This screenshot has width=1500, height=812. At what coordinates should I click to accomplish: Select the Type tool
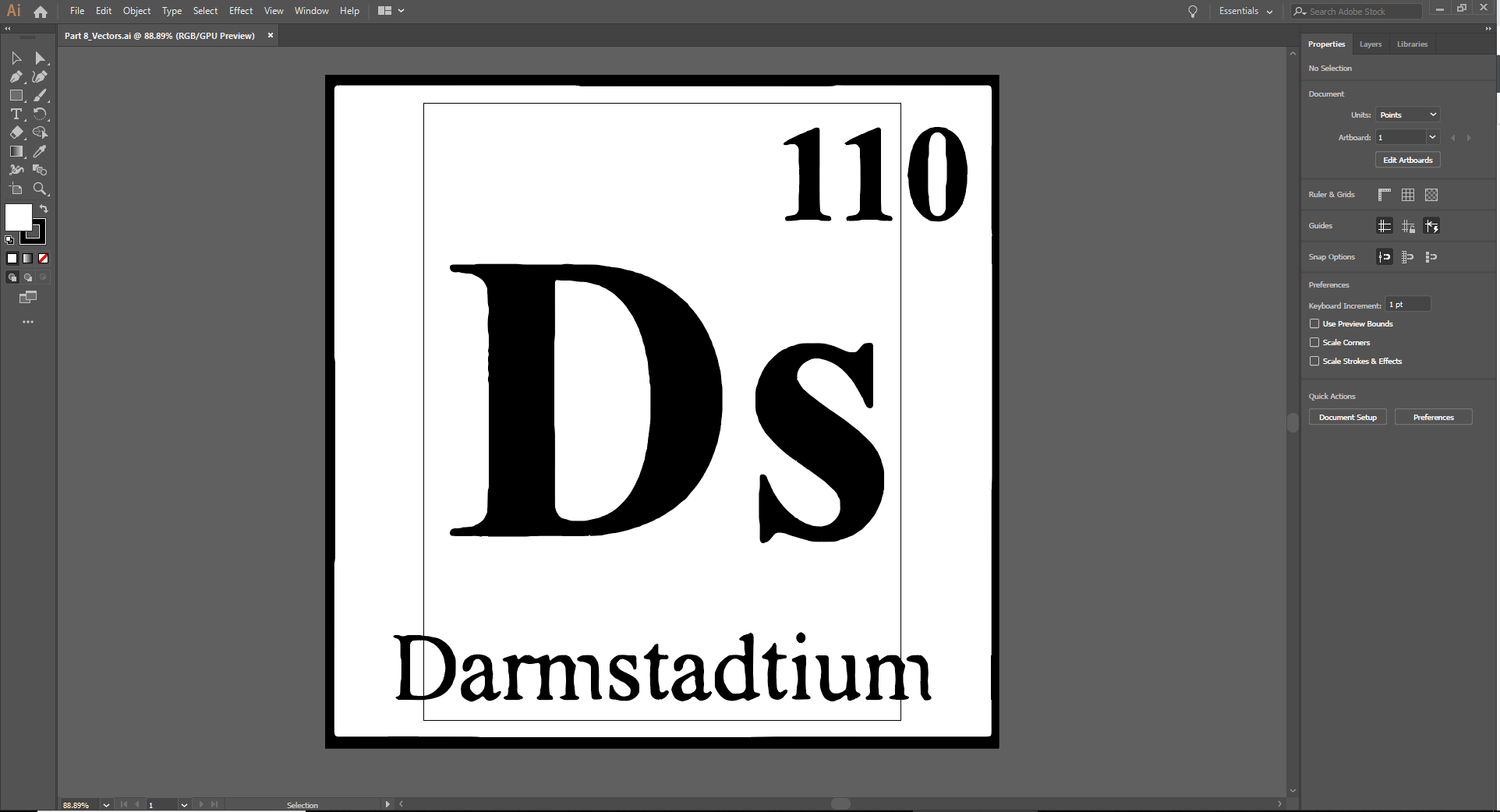click(x=16, y=115)
